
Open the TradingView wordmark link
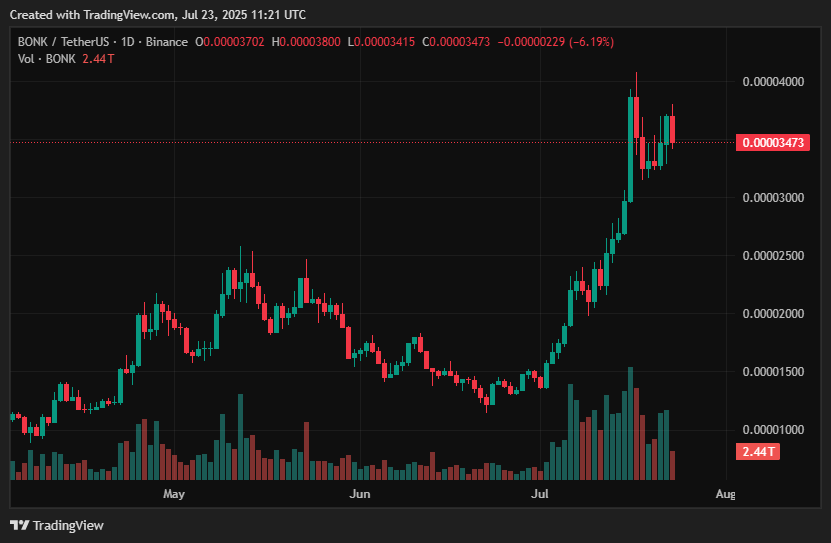(x=68, y=526)
